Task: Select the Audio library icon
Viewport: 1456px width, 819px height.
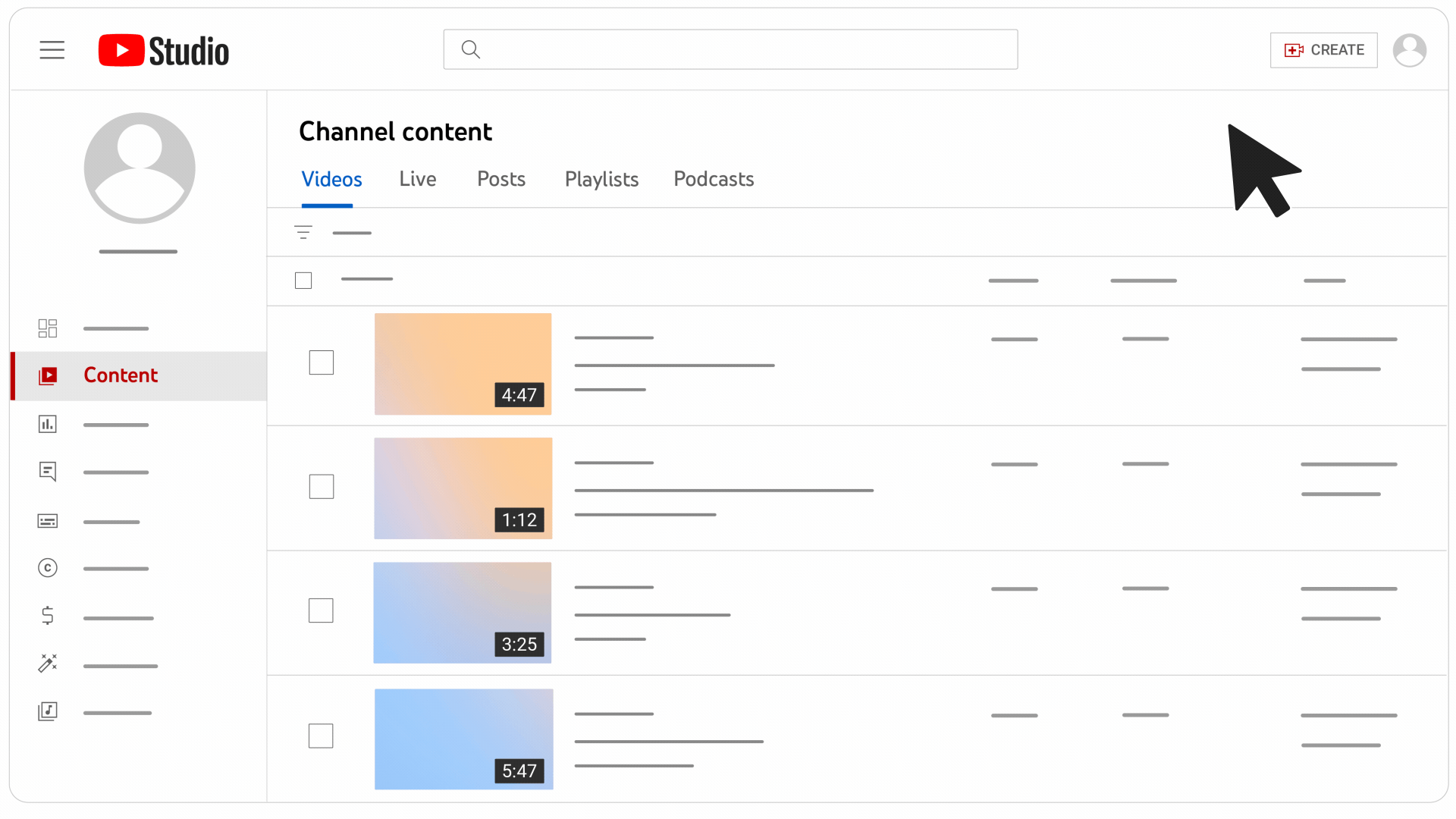Action: [47, 711]
